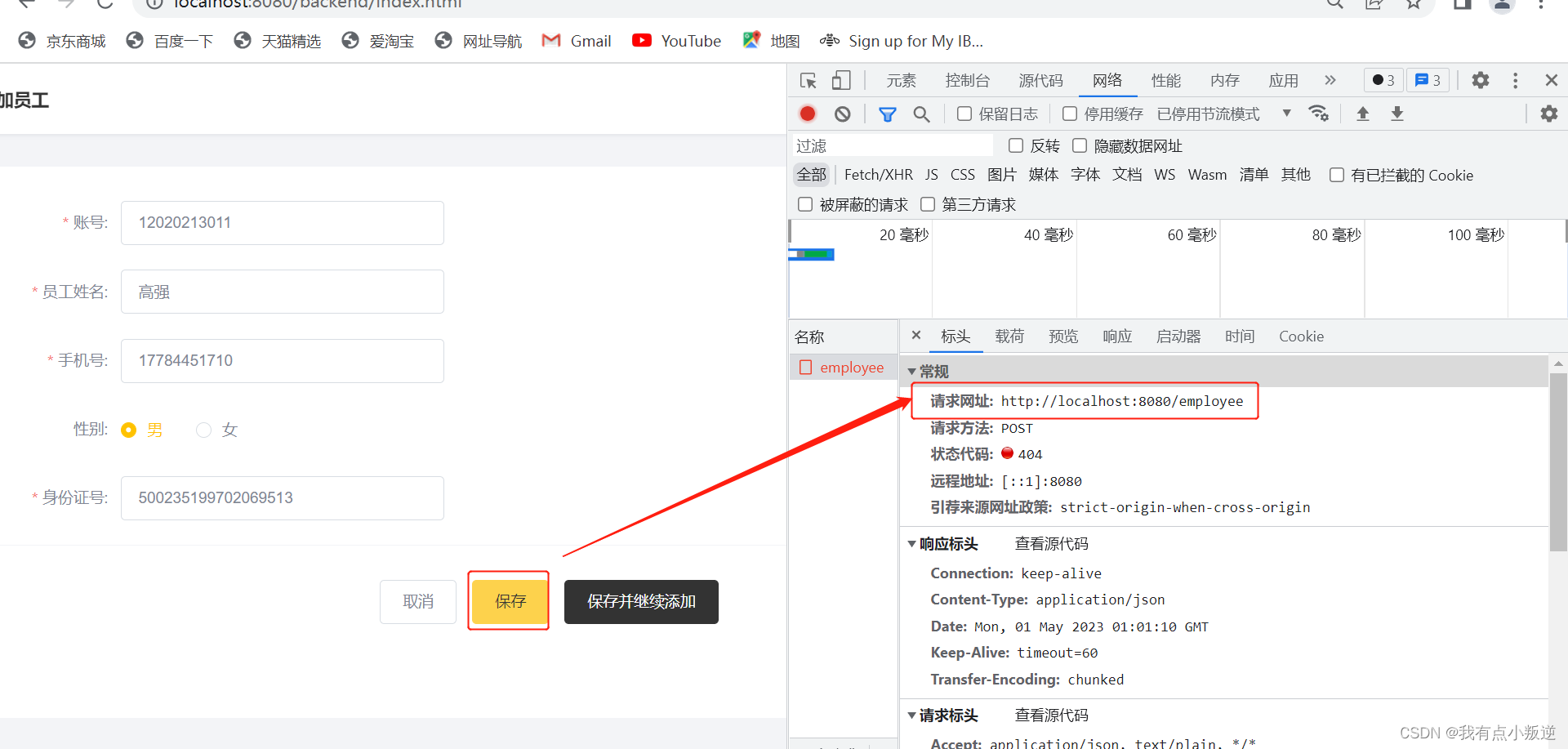
Task: Open the throttling mode dropdown arrow
Action: [x=1287, y=113]
